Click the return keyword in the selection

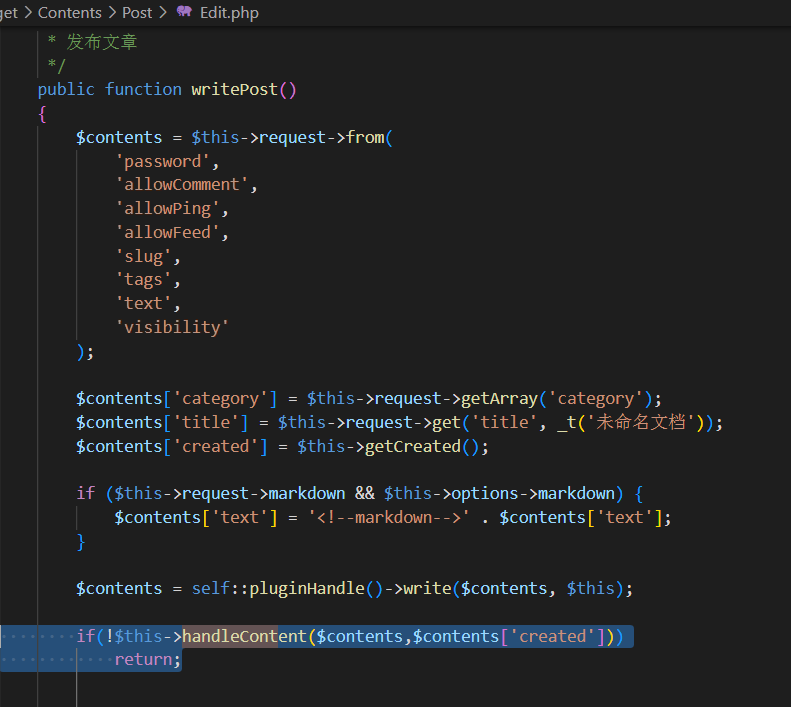146,660
